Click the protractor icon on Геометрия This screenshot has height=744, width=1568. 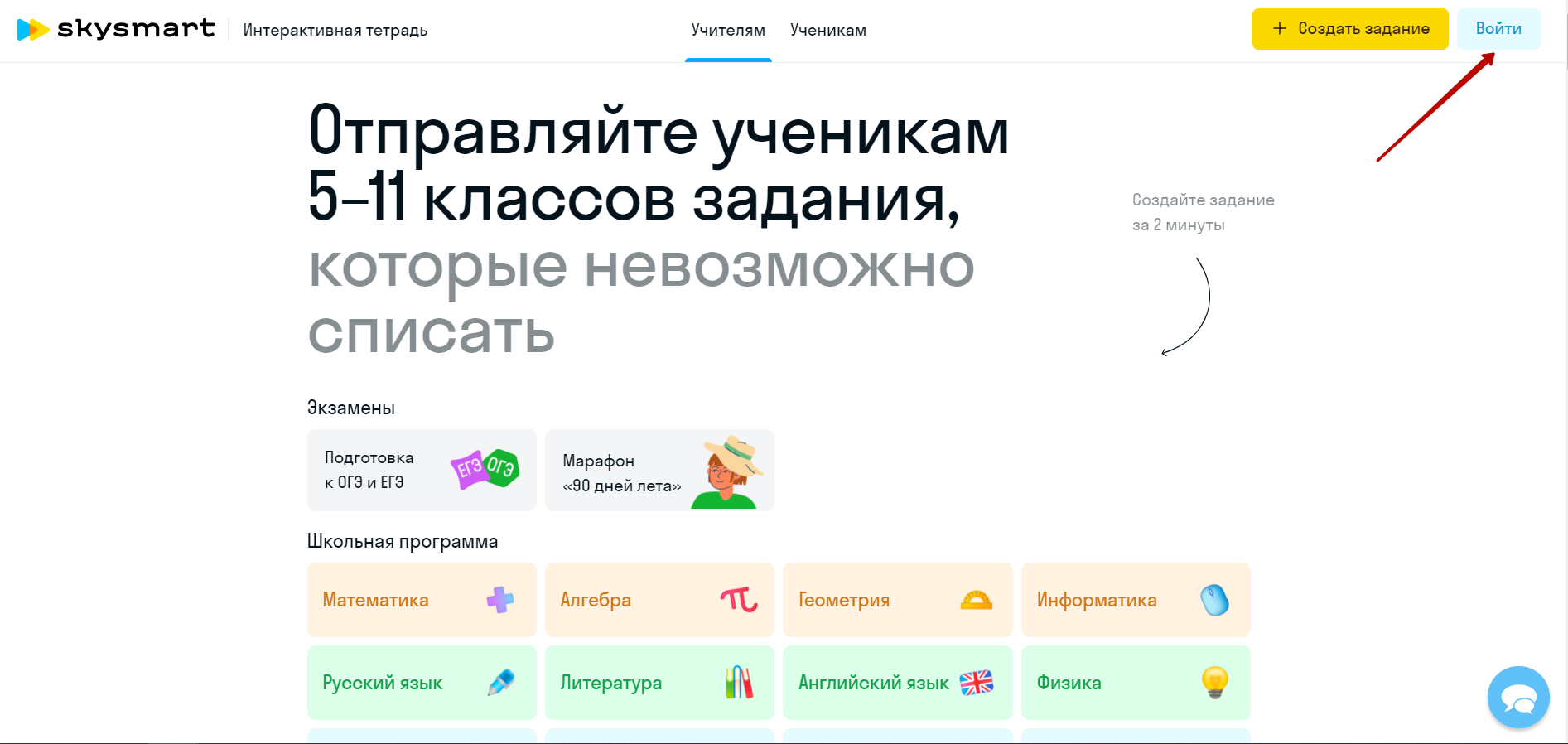tap(977, 600)
